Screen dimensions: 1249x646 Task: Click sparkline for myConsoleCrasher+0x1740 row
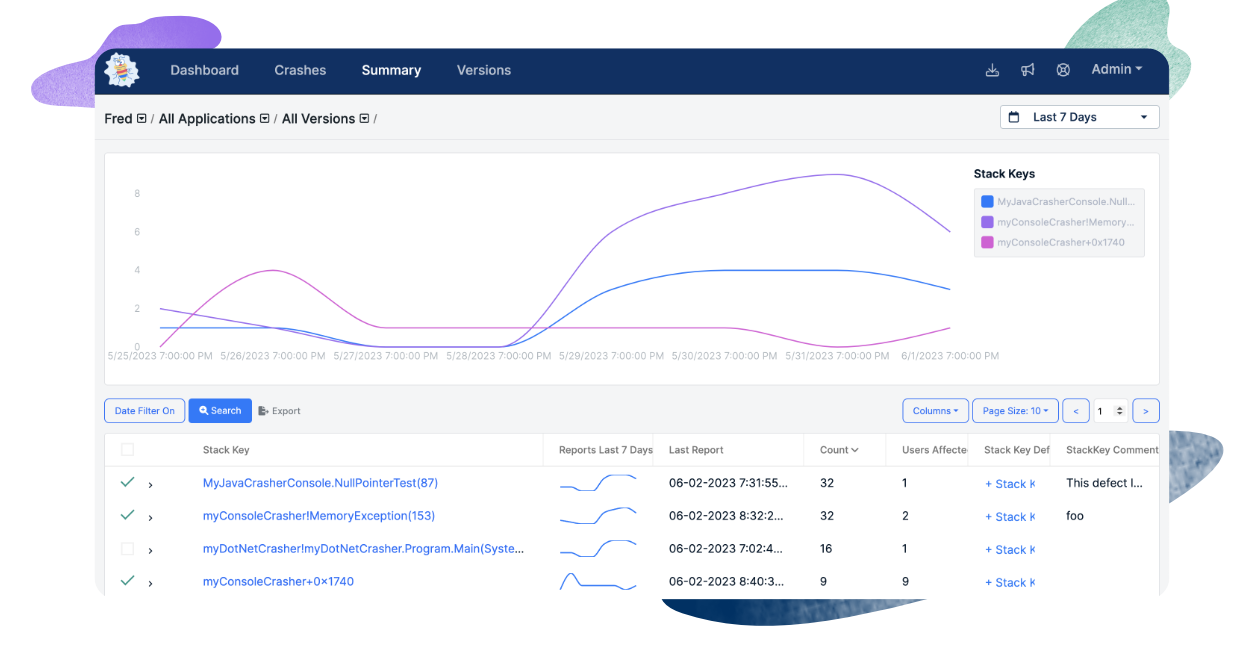(x=598, y=581)
